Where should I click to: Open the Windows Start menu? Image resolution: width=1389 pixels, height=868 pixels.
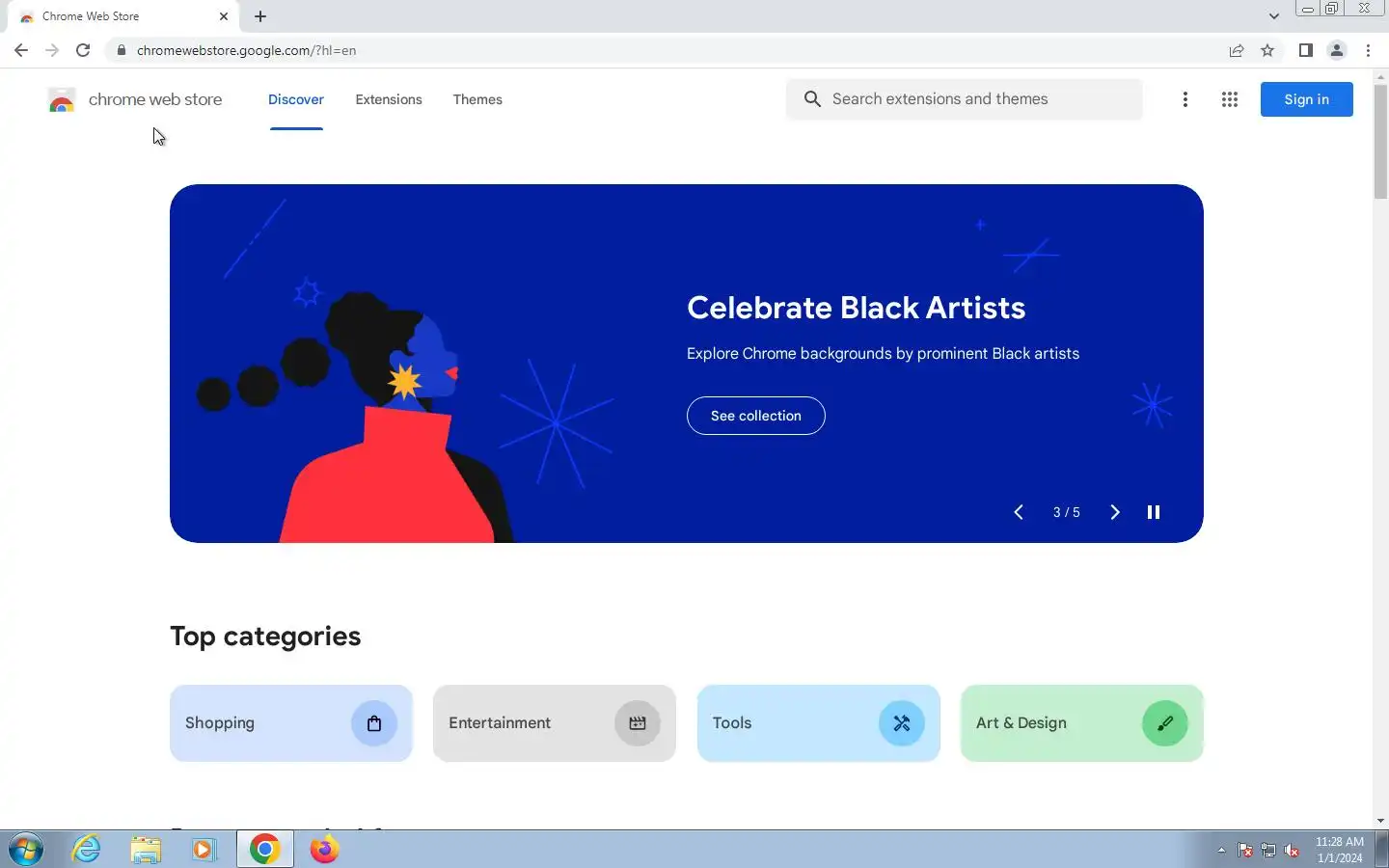[26, 850]
